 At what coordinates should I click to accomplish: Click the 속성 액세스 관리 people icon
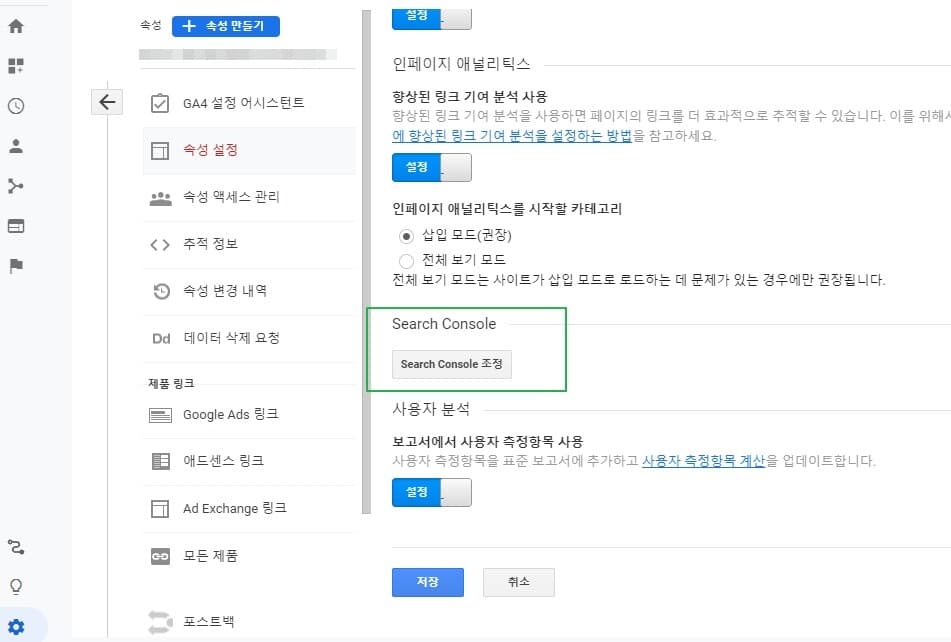click(x=160, y=198)
